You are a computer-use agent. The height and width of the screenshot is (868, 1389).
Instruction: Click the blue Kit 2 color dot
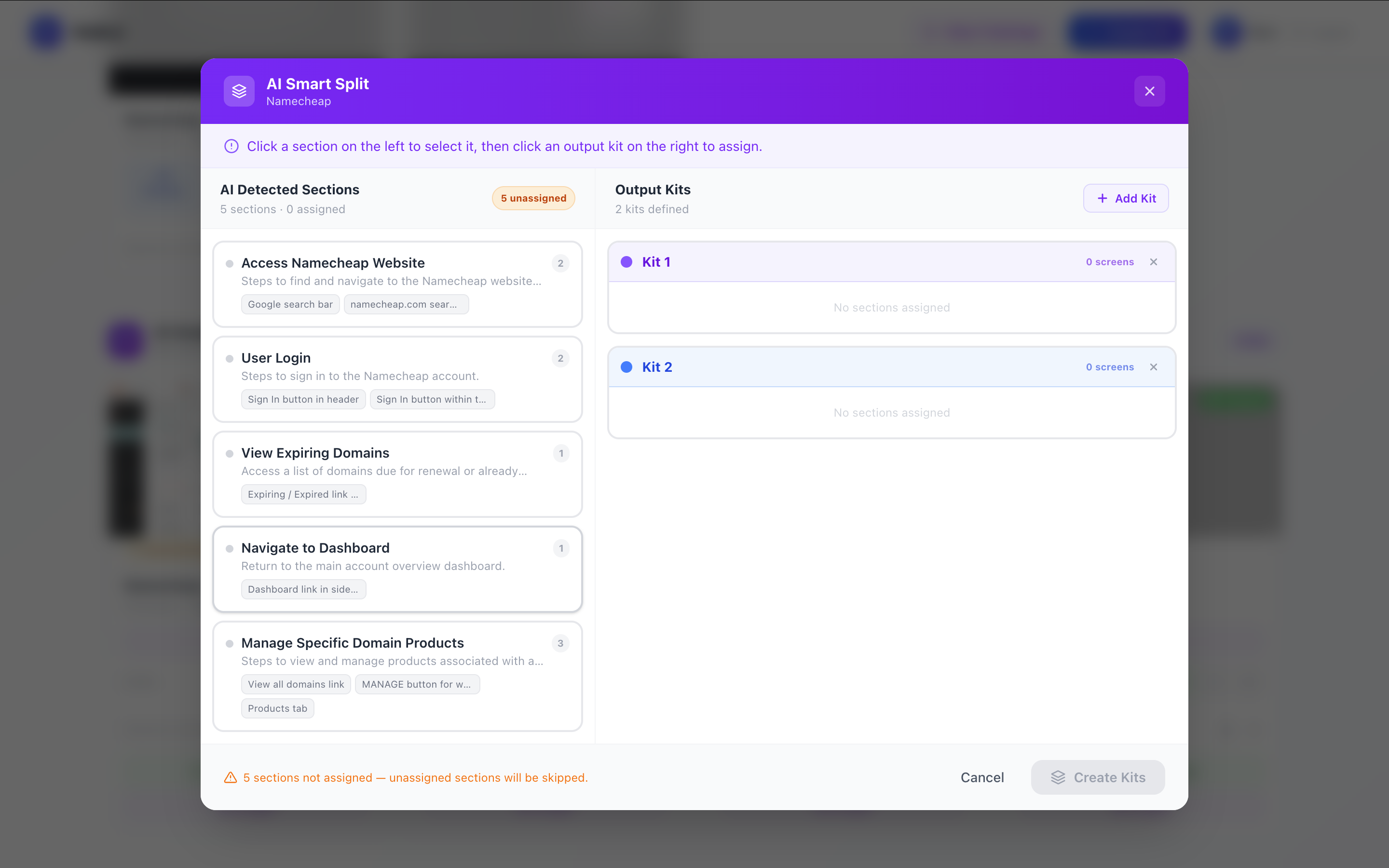626,367
